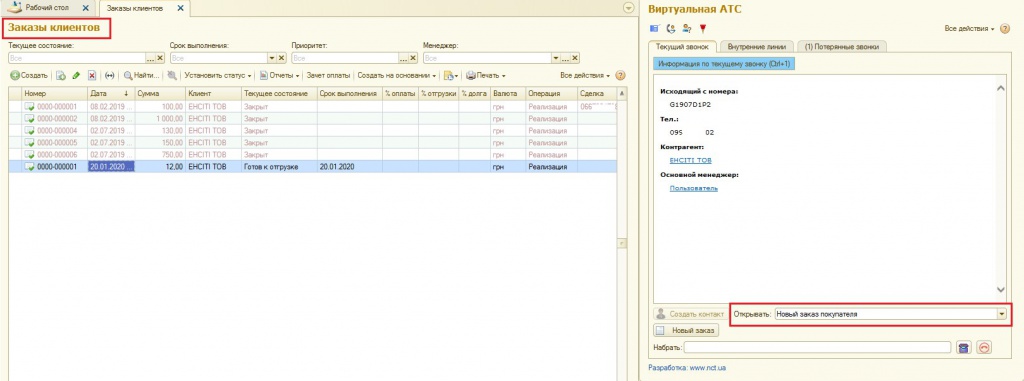
Task: Click the Готов к отгрузке status cell
Action: point(279,167)
